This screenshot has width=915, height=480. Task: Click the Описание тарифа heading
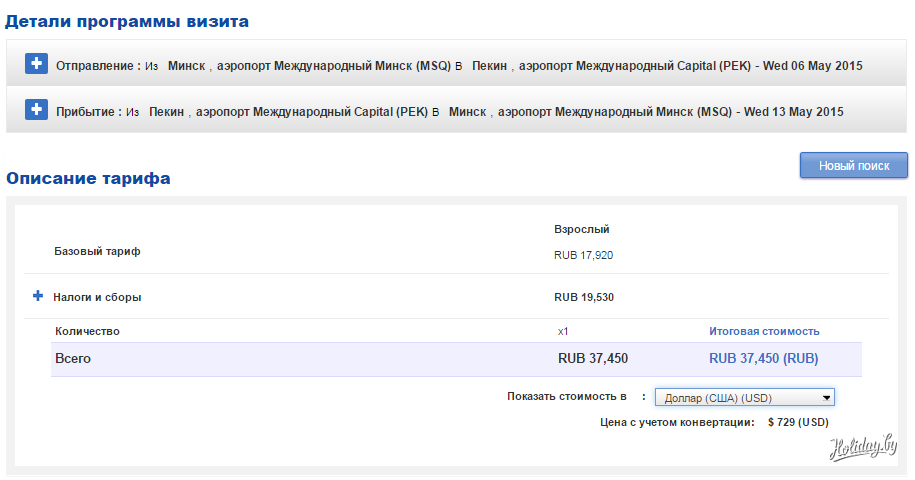88,178
